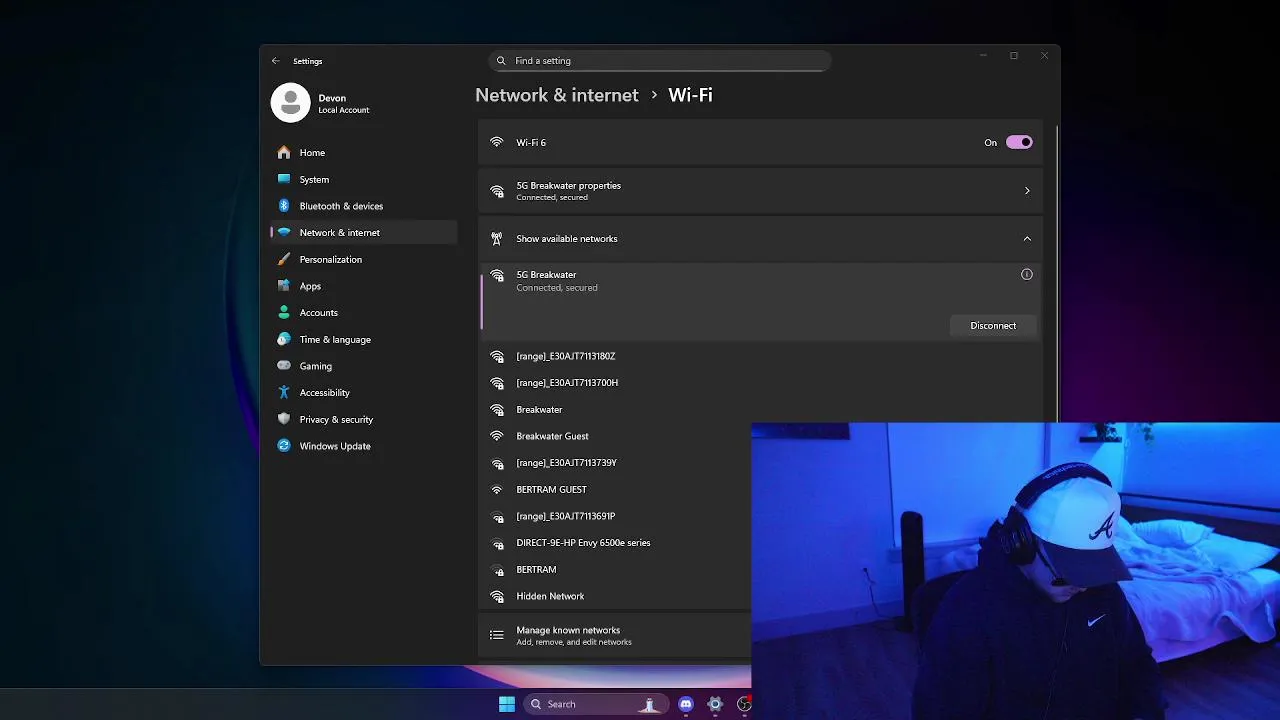This screenshot has width=1280, height=720.
Task: Click the Privacy & security shield icon
Action: [284, 419]
